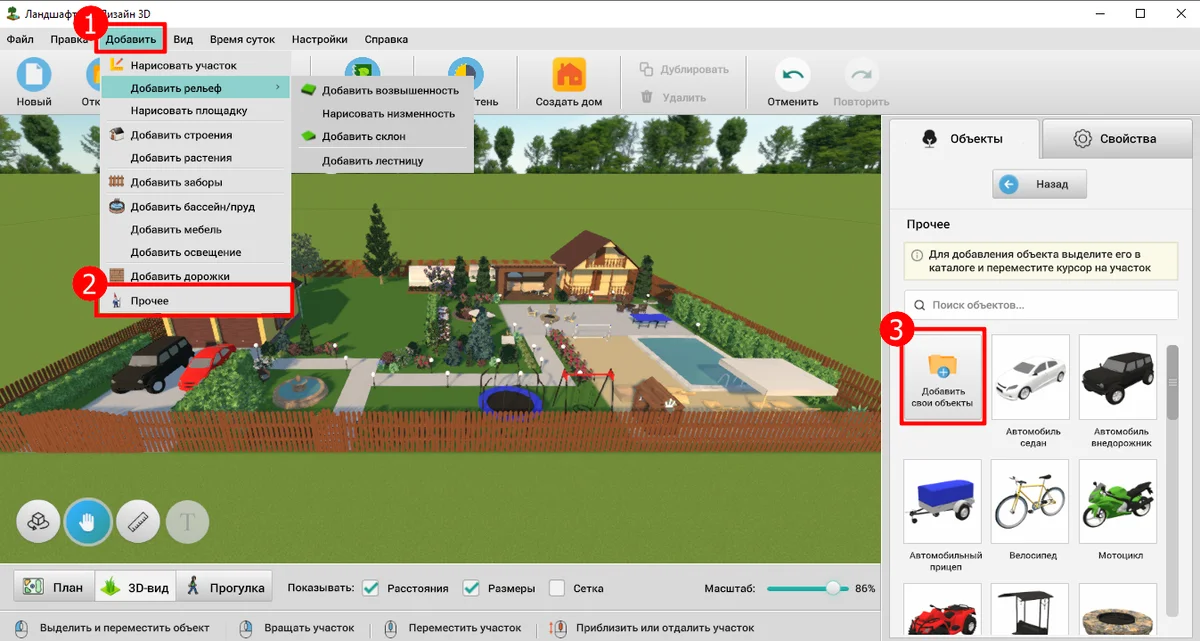Image resolution: width=1200 pixels, height=641 pixels.
Task: Switch to Прогулка walk mode
Action: coord(226,588)
